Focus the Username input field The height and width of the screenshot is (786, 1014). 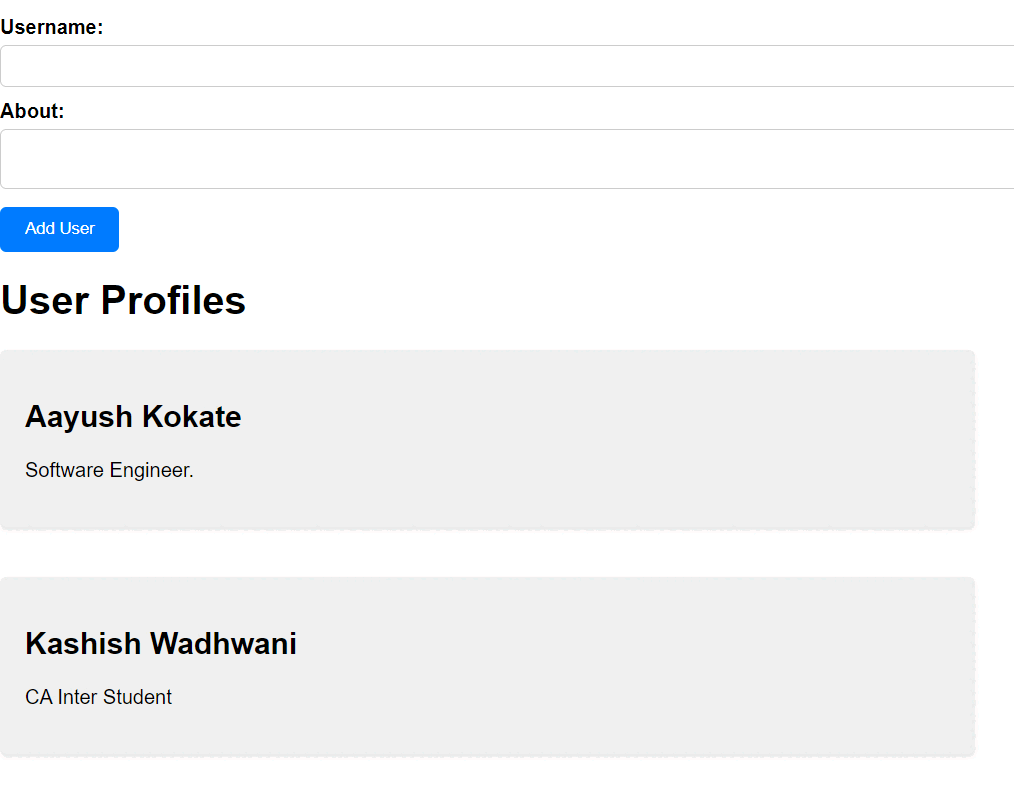tap(506, 66)
